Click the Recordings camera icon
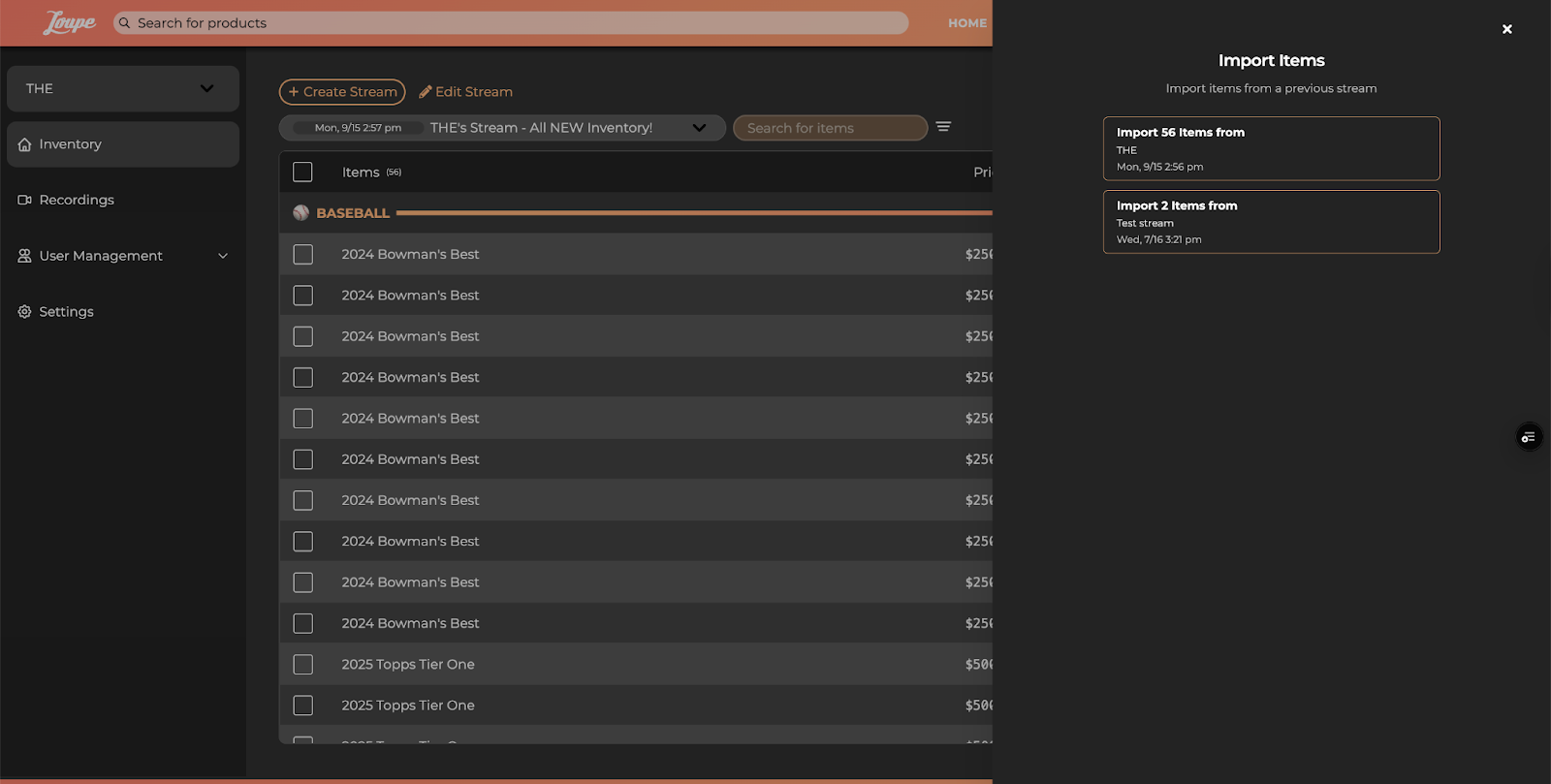The height and width of the screenshot is (784, 1551). pos(24,200)
